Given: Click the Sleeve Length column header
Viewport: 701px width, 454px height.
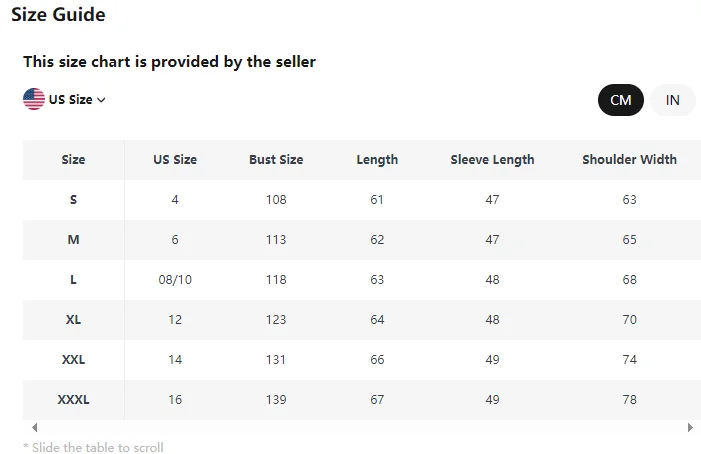Looking at the screenshot, I should [492, 160].
